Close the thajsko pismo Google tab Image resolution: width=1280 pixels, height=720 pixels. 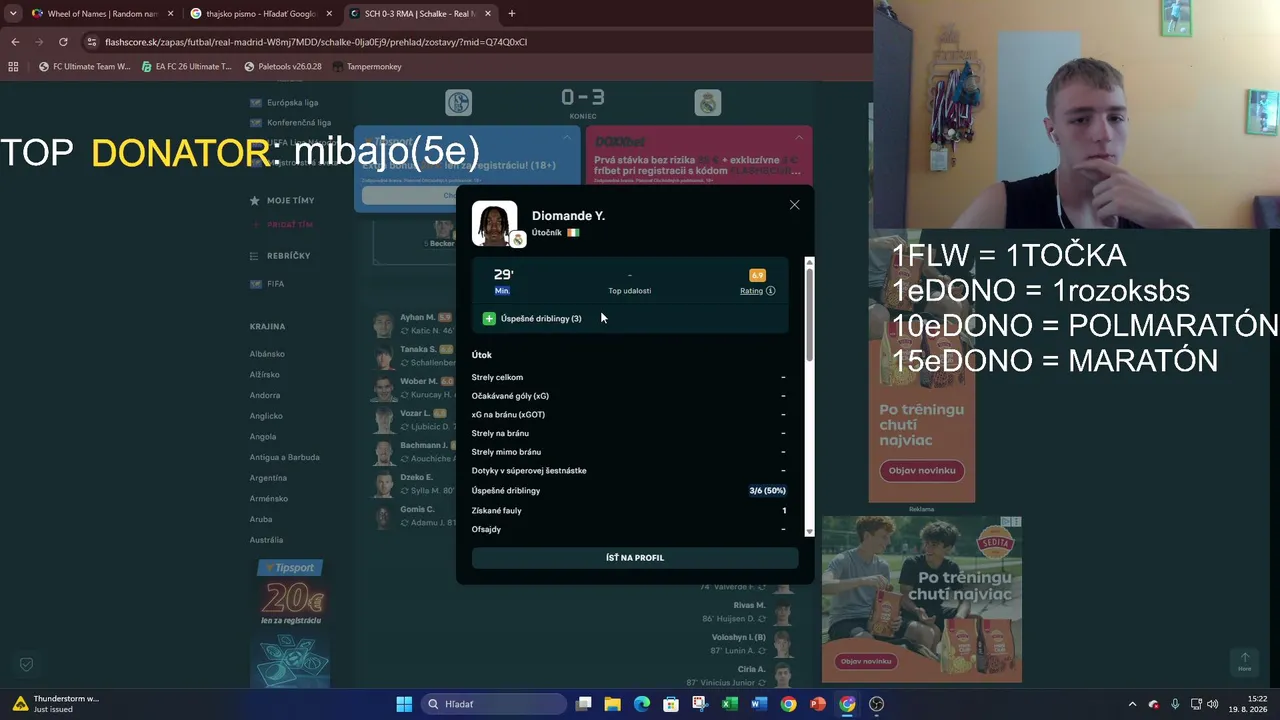tap(329, 14)
